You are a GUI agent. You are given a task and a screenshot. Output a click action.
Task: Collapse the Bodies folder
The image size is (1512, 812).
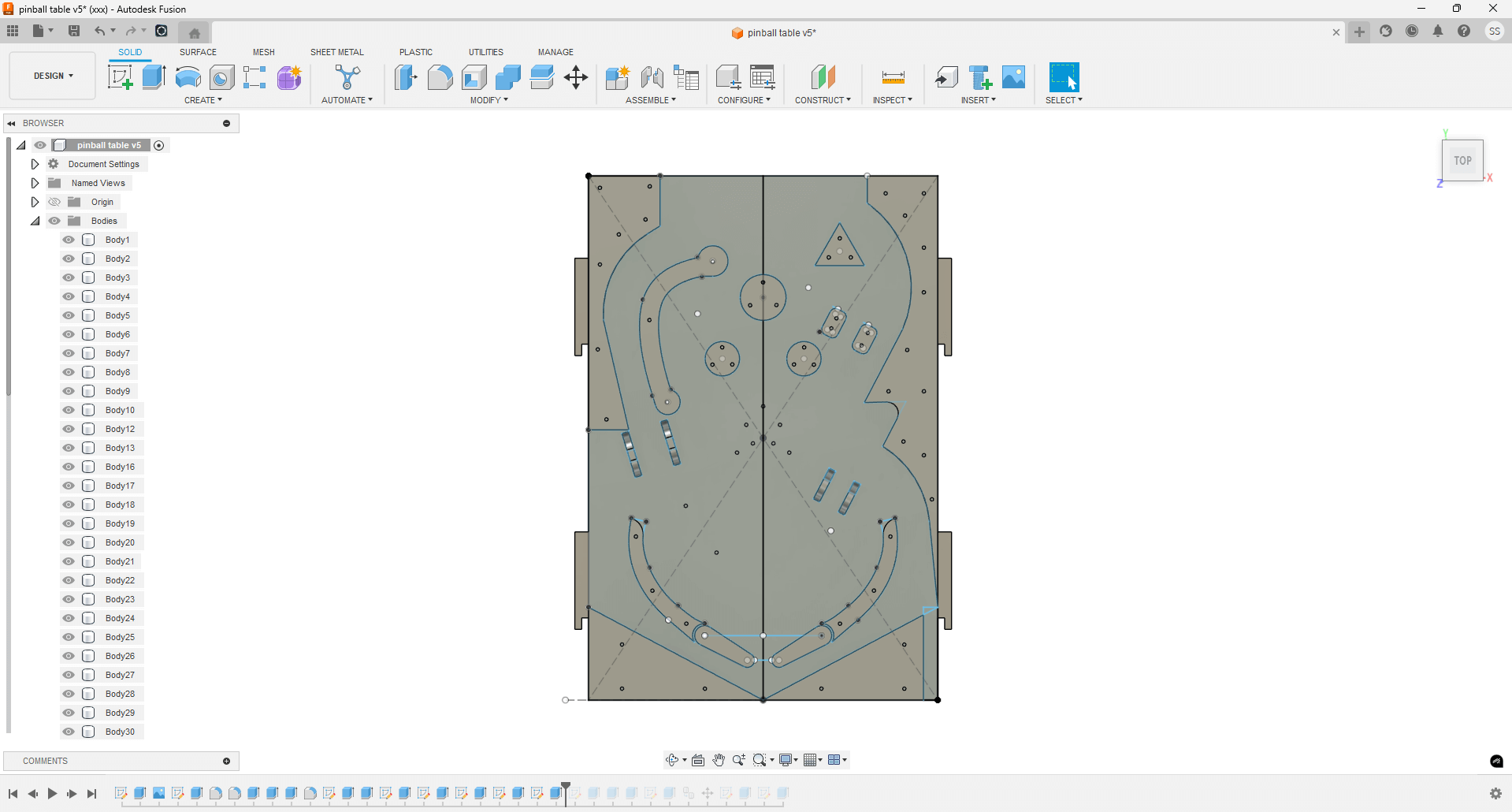click(x=35, y=221)
